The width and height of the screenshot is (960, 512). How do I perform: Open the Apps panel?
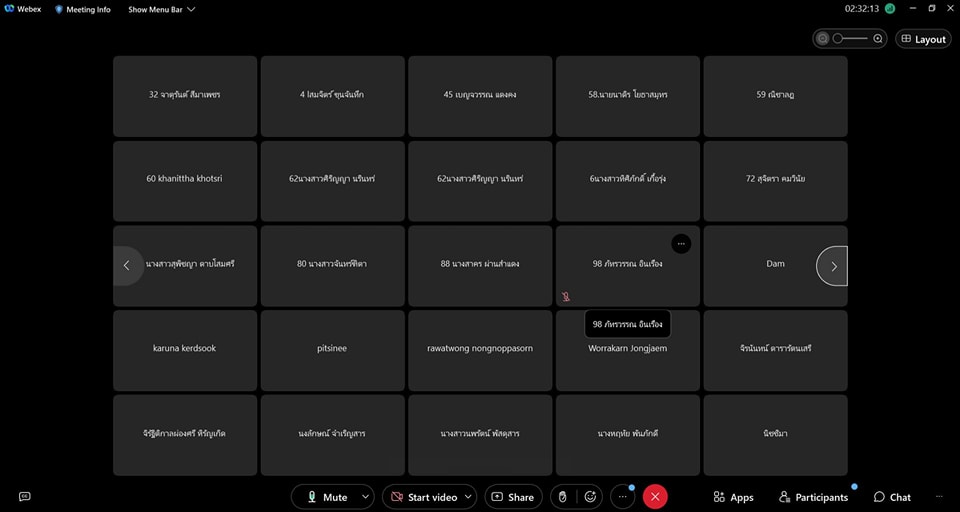733,497
